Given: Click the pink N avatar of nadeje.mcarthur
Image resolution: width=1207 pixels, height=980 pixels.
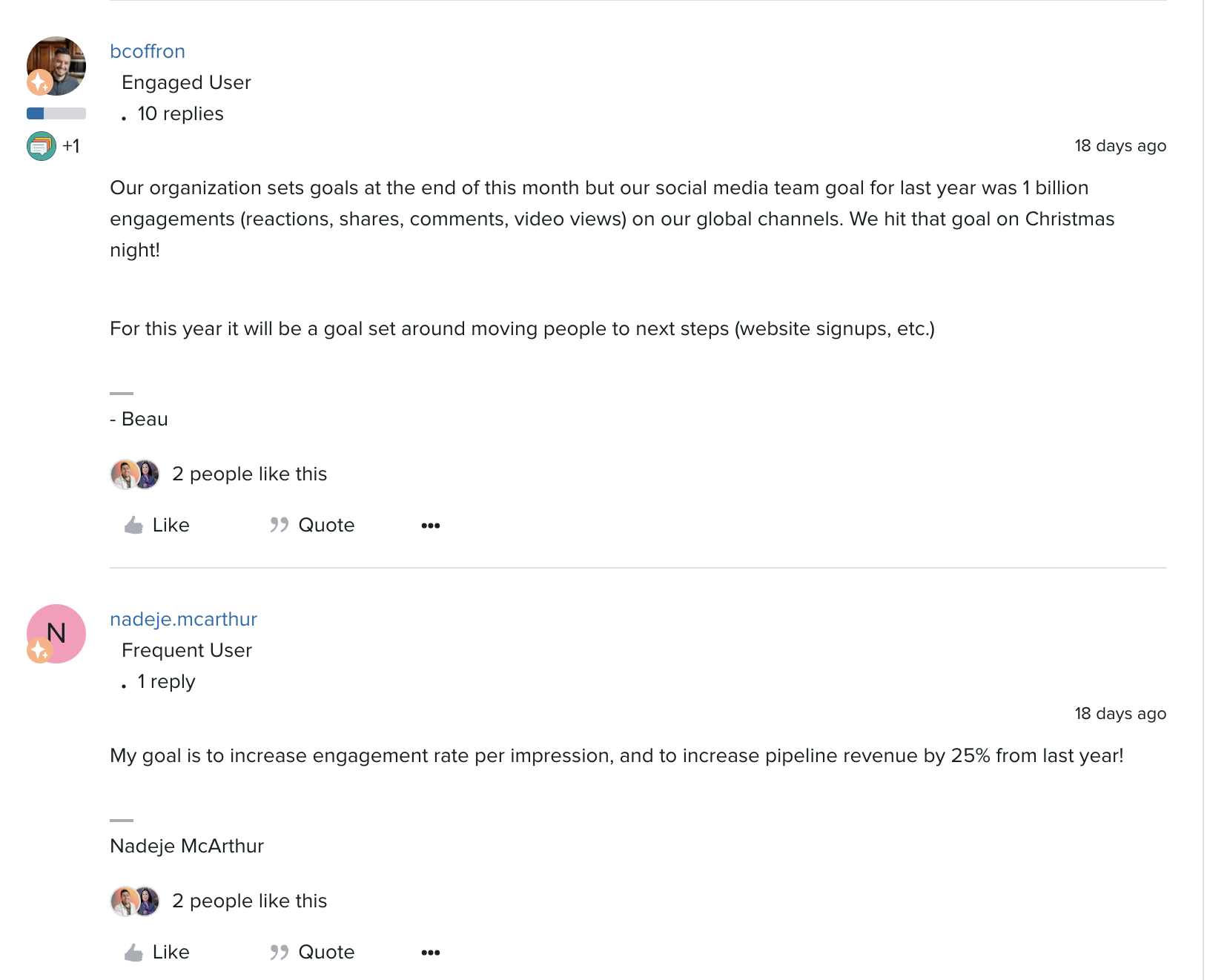Looking at the screenshot, I should (x=56, y=634).
